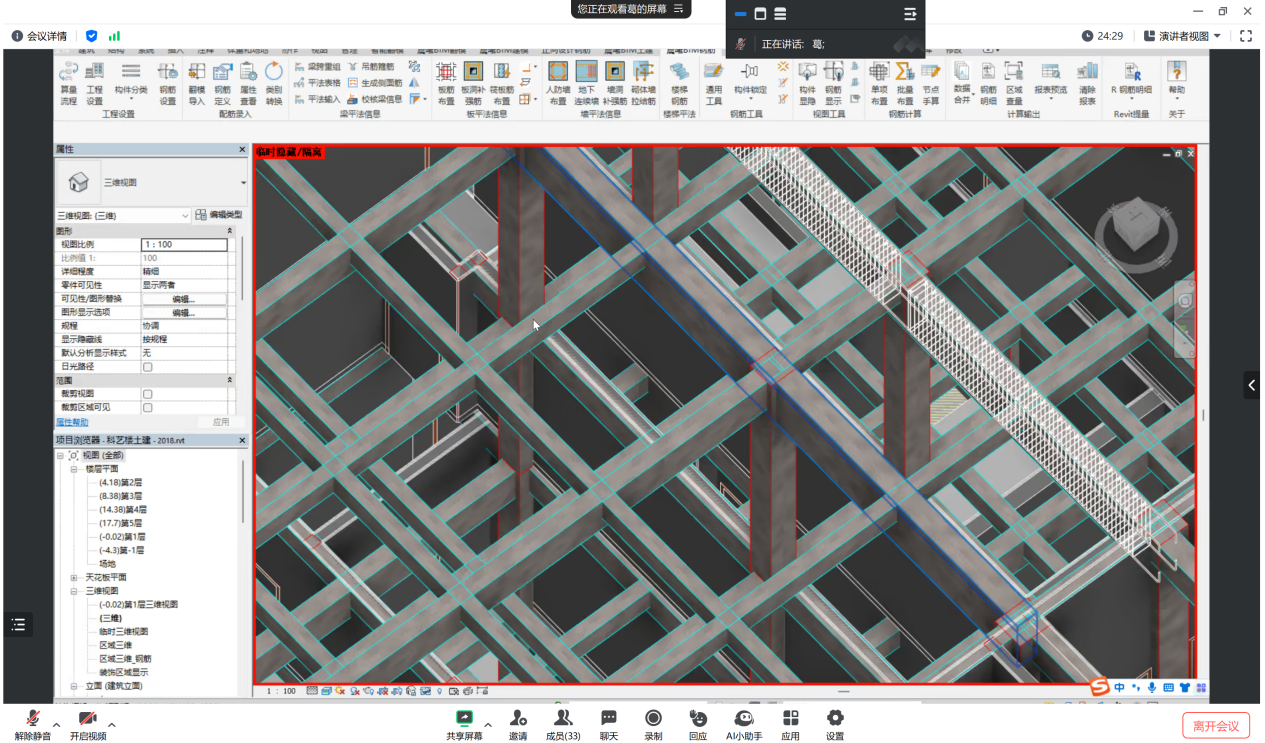Open the 筏板筋布置 tool
The width and height of the screenshot is (1265, 743).
click(502, 83)
